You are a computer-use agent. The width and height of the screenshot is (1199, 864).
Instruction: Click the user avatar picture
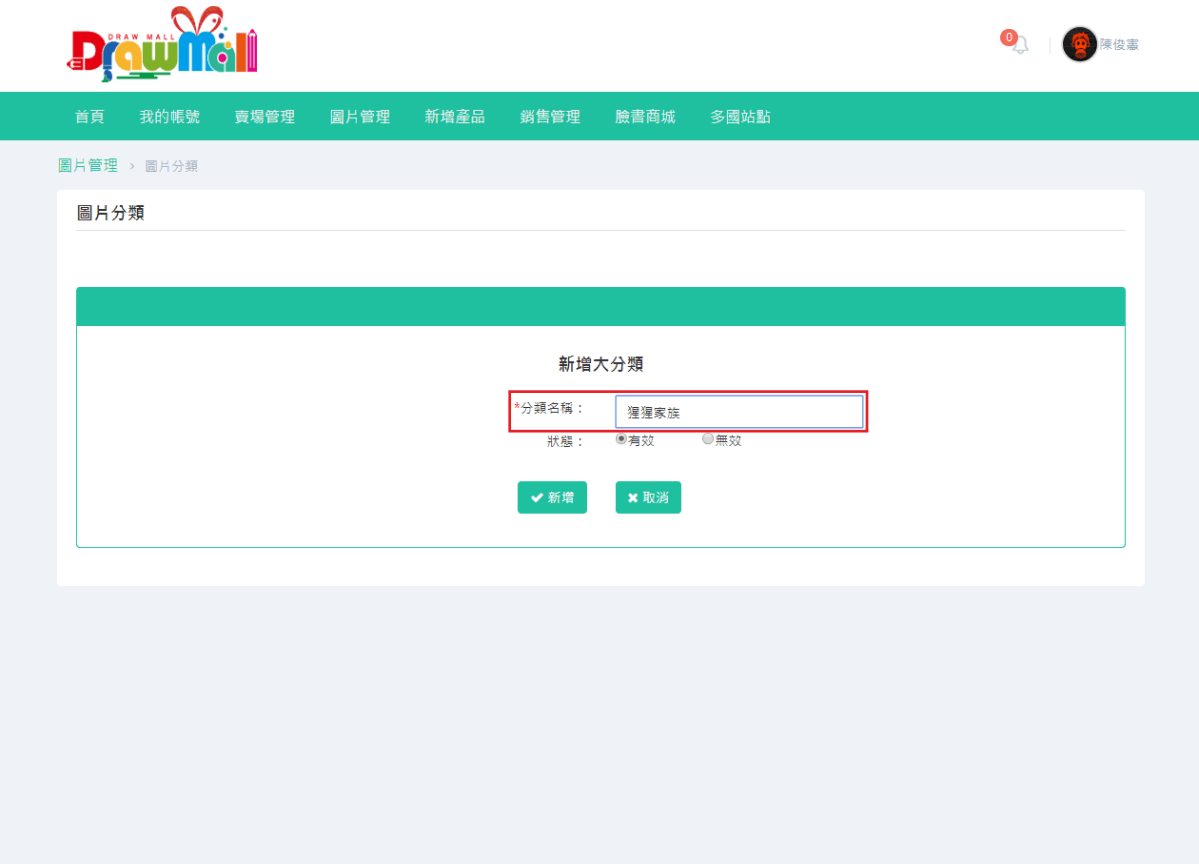pyautogui.click(x=1079, y=44)
